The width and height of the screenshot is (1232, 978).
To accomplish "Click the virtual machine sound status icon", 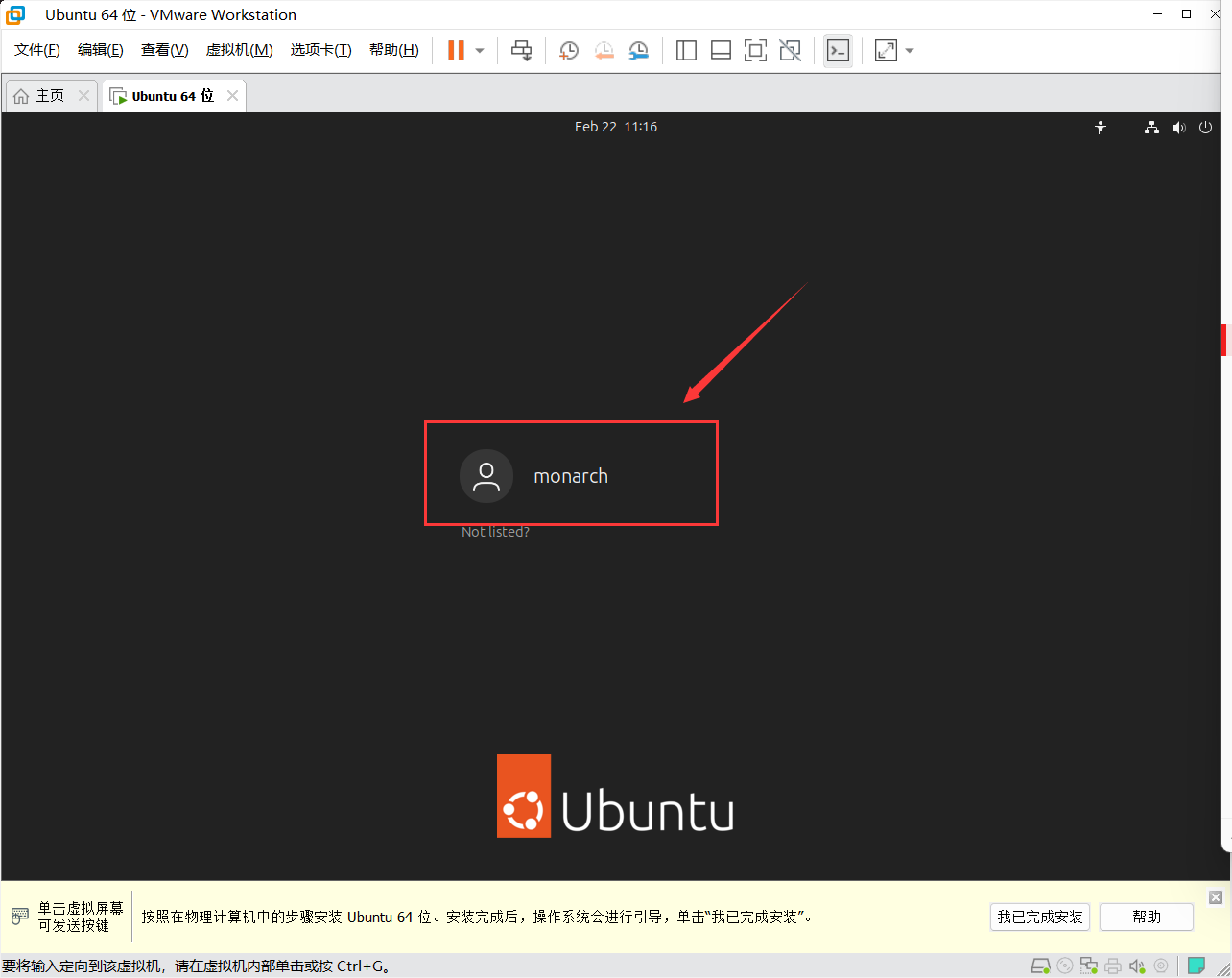I will point(1138,966).
